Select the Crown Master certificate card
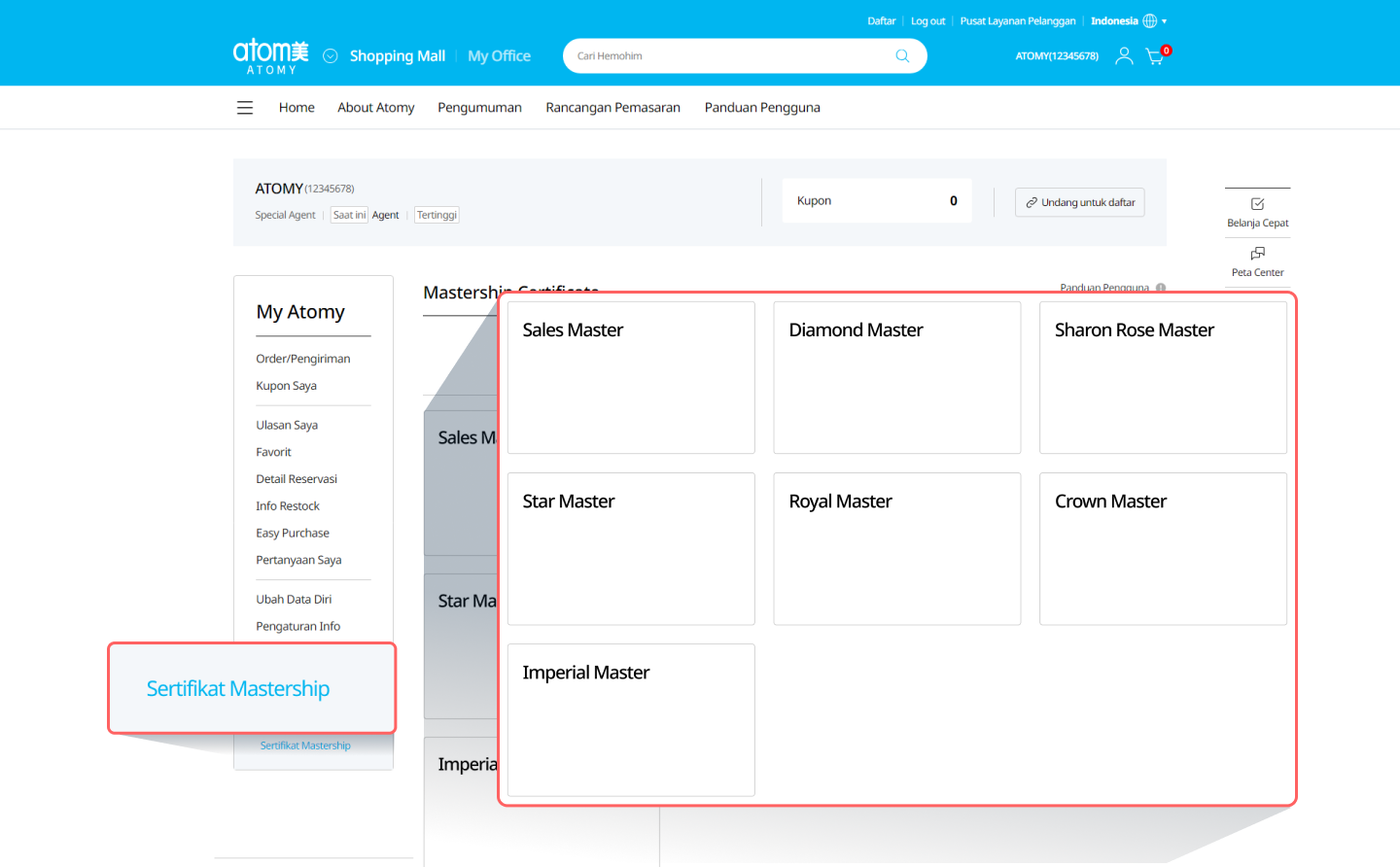Viewport: 1400px width, 867px height. coord(1163,548)
